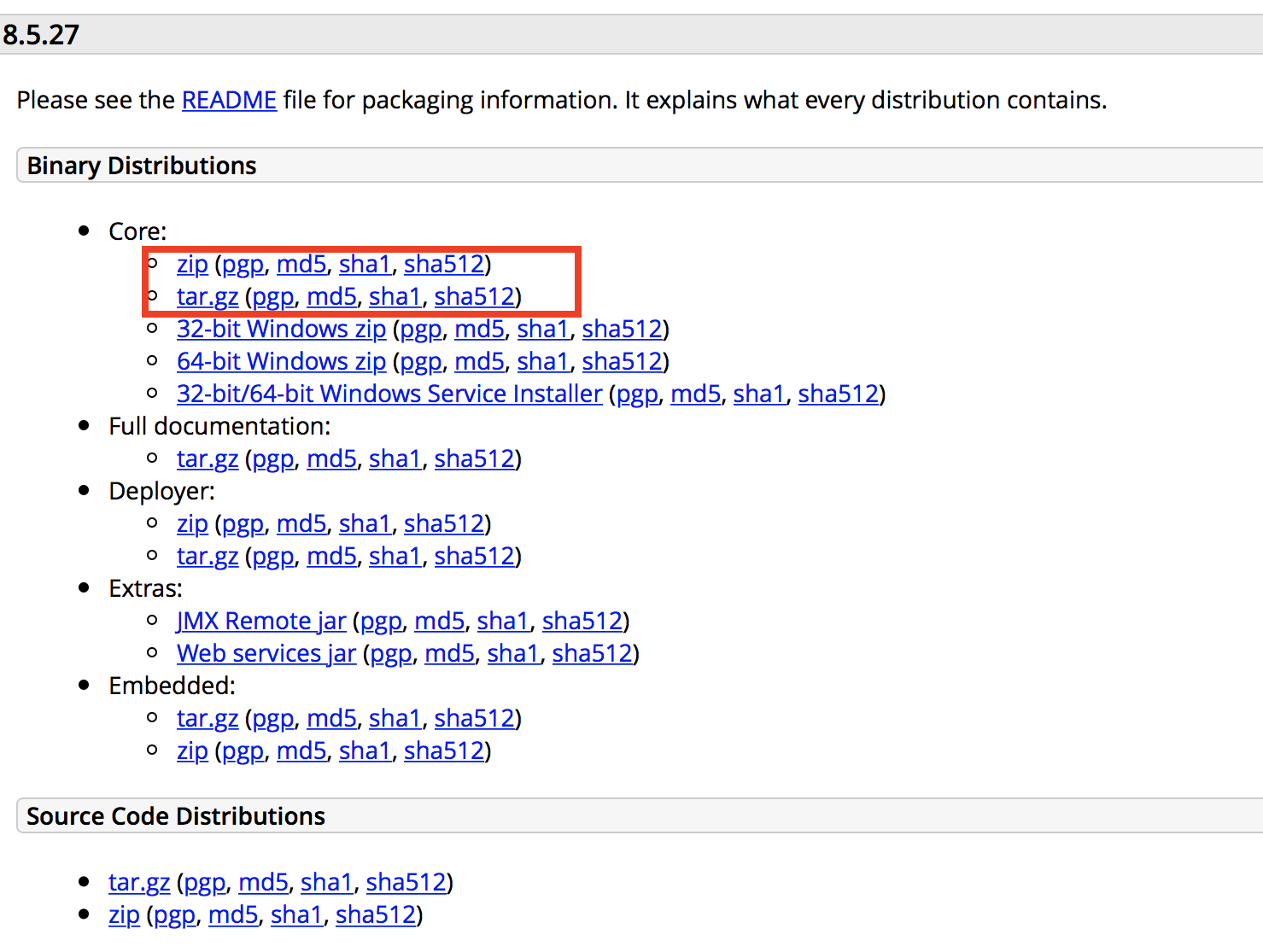Open pgp signature for Core tar.gz
The width and height of the screenshot is (1263, 952).
point(273,297)
